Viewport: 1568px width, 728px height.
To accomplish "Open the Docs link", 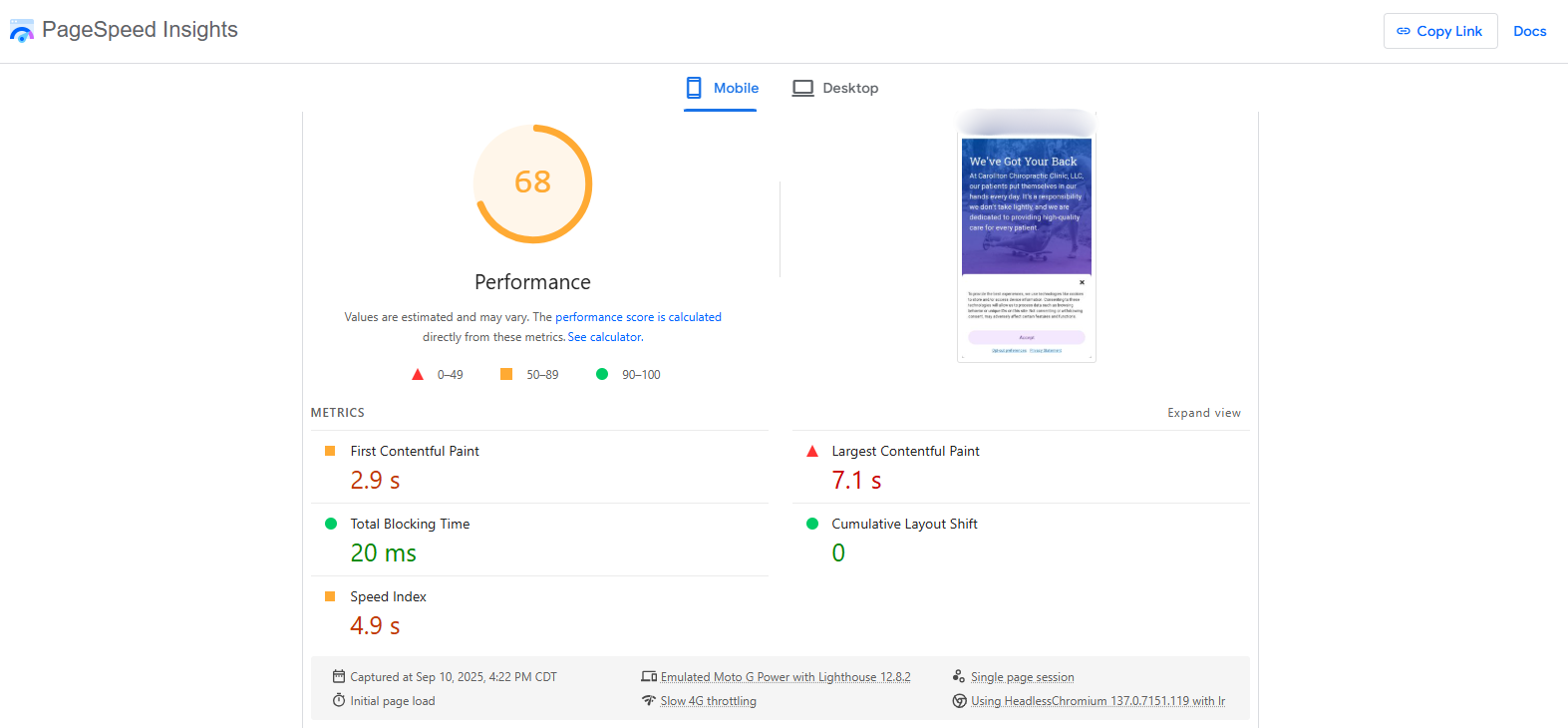I will [1529, 31].
